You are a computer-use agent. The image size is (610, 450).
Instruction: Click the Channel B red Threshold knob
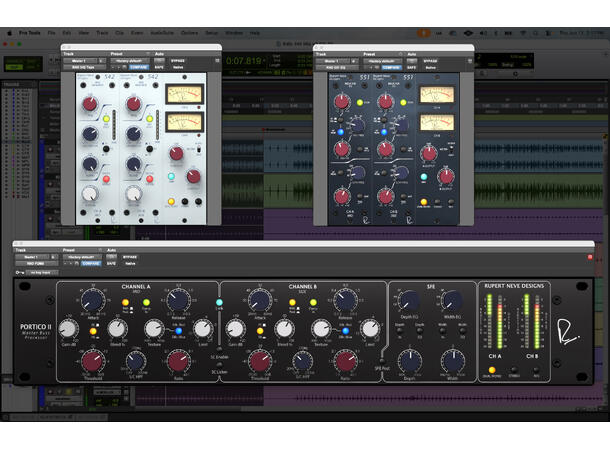(260, 361)
